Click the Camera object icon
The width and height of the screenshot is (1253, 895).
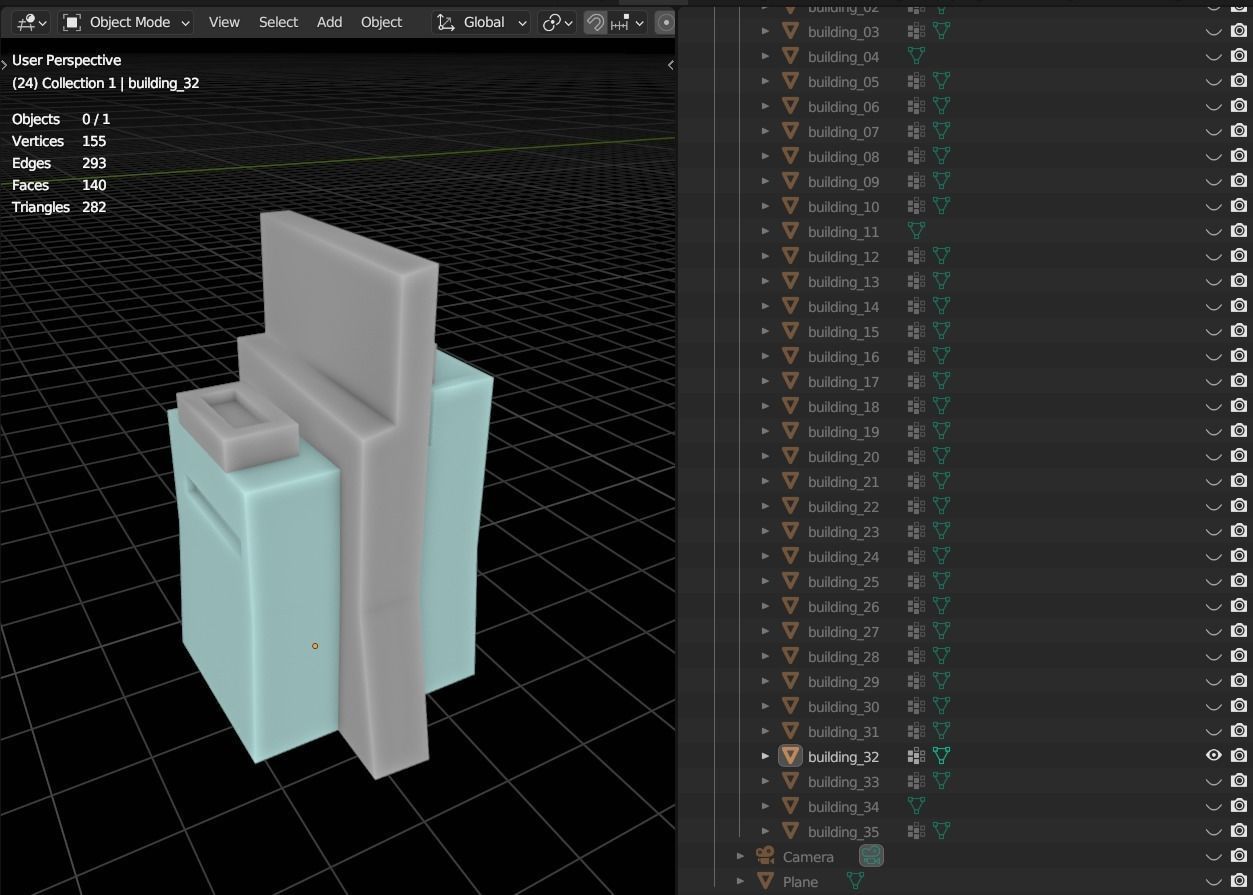coord(766,856)
